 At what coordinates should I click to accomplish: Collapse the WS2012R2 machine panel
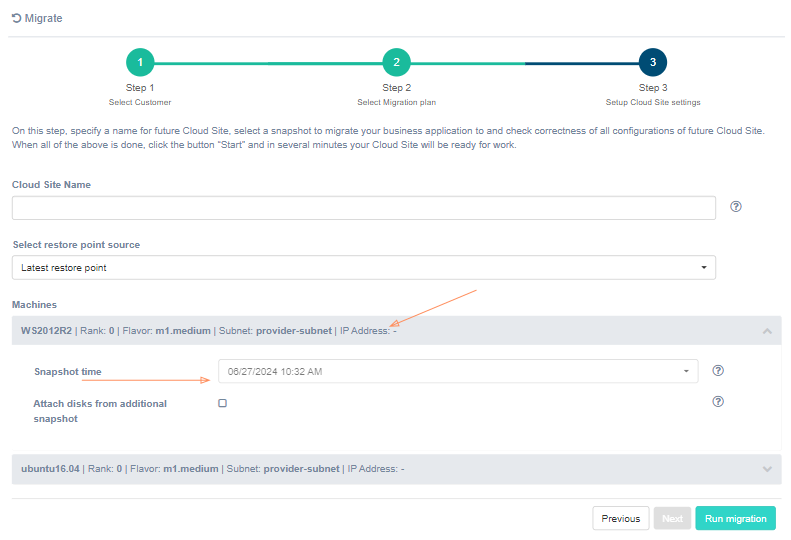click(x=766, y=331)
